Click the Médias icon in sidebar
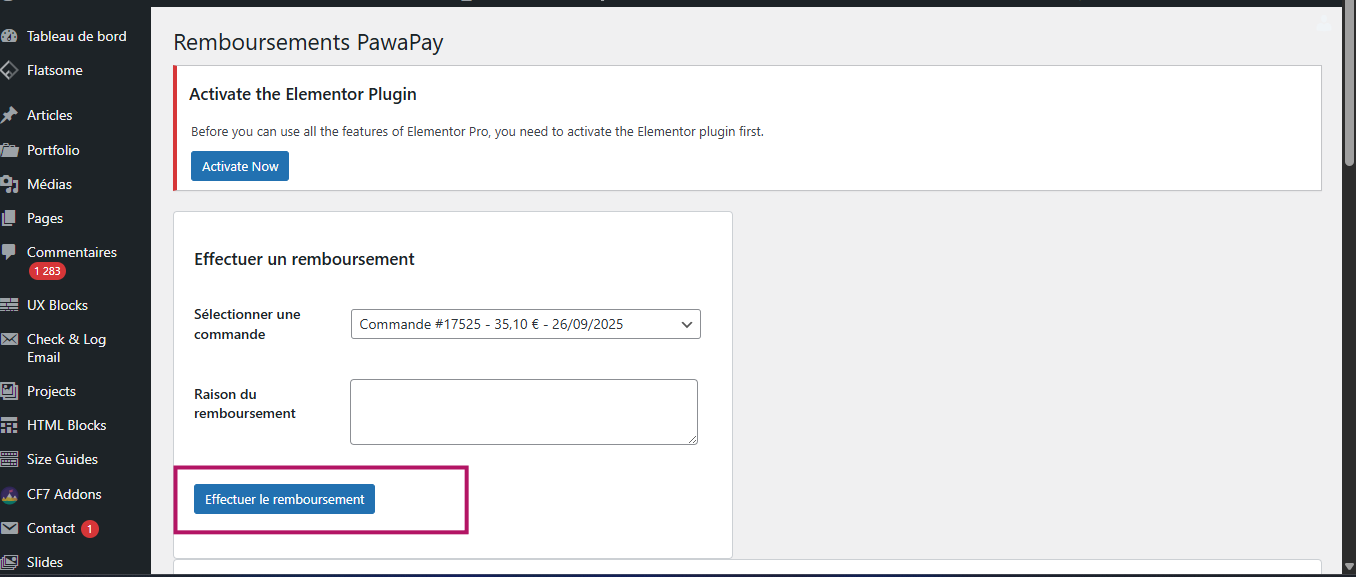 (x=9, y=184)
